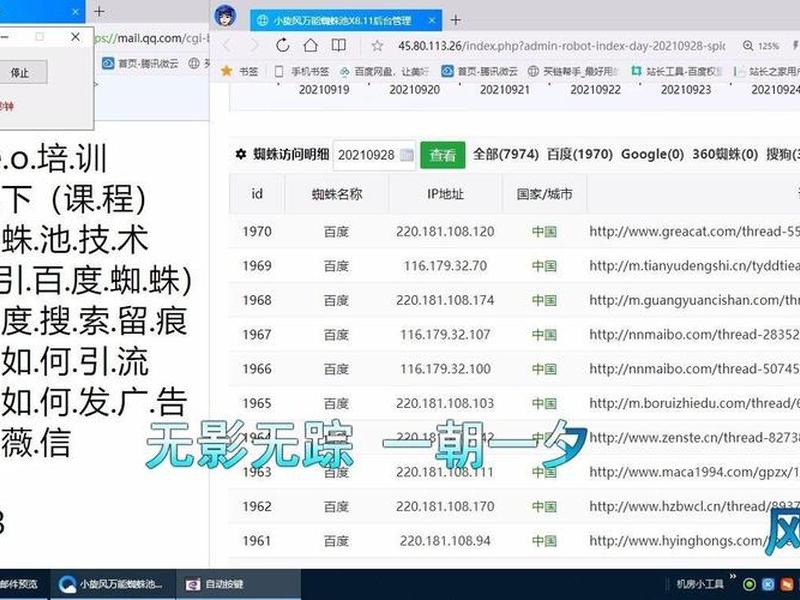Select the 20210921 date on the chart
The image size is (800, 600).
pos(505,90)
